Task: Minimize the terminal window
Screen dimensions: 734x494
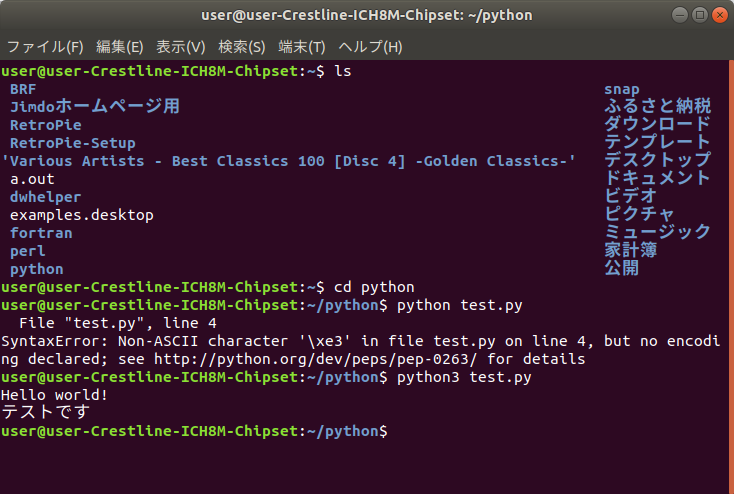Action: coord(680,15)
